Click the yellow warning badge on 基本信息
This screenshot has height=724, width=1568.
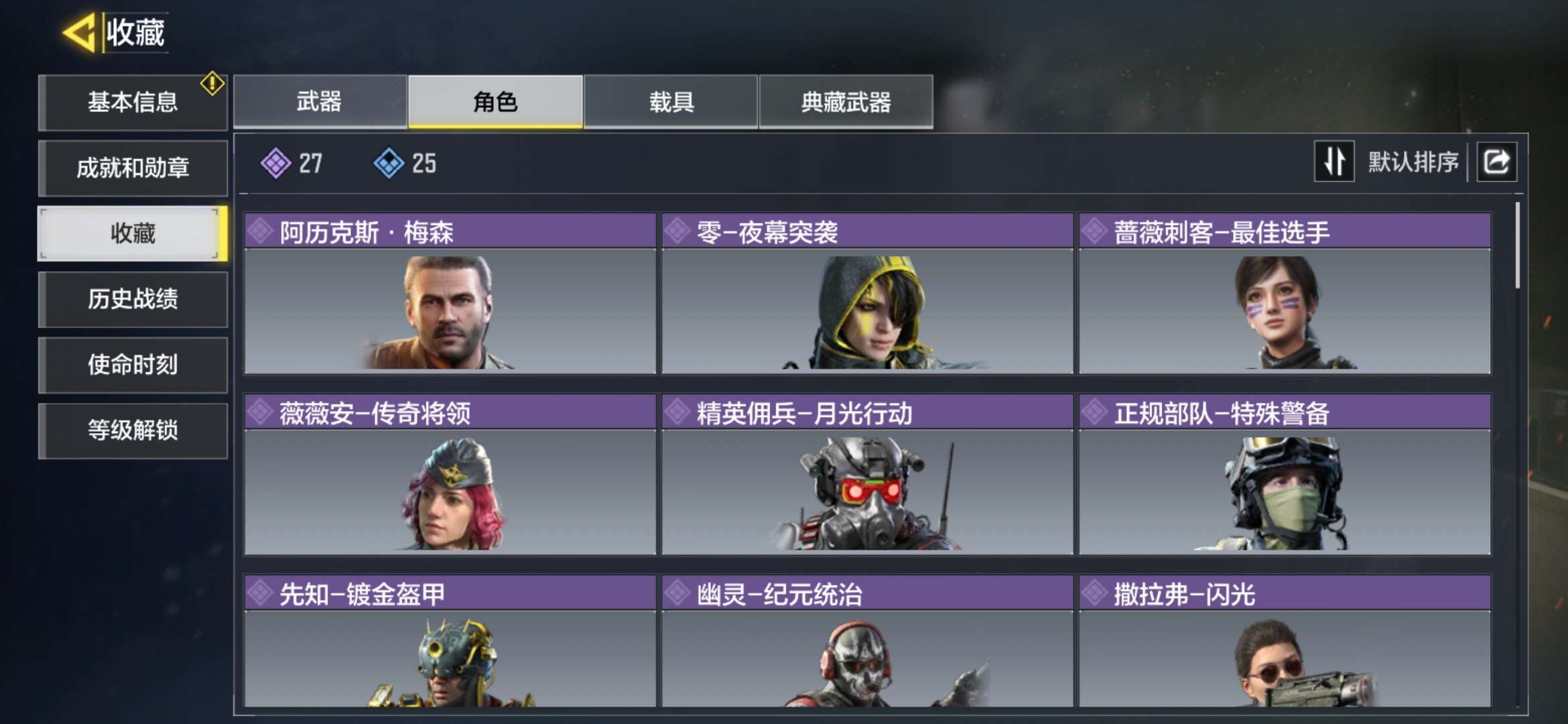[212, 83]
